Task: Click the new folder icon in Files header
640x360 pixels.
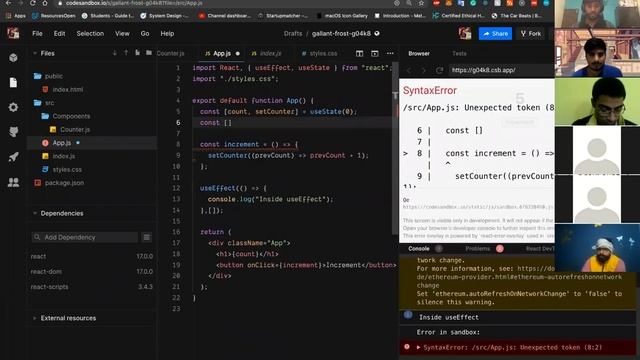Action: 149,53
